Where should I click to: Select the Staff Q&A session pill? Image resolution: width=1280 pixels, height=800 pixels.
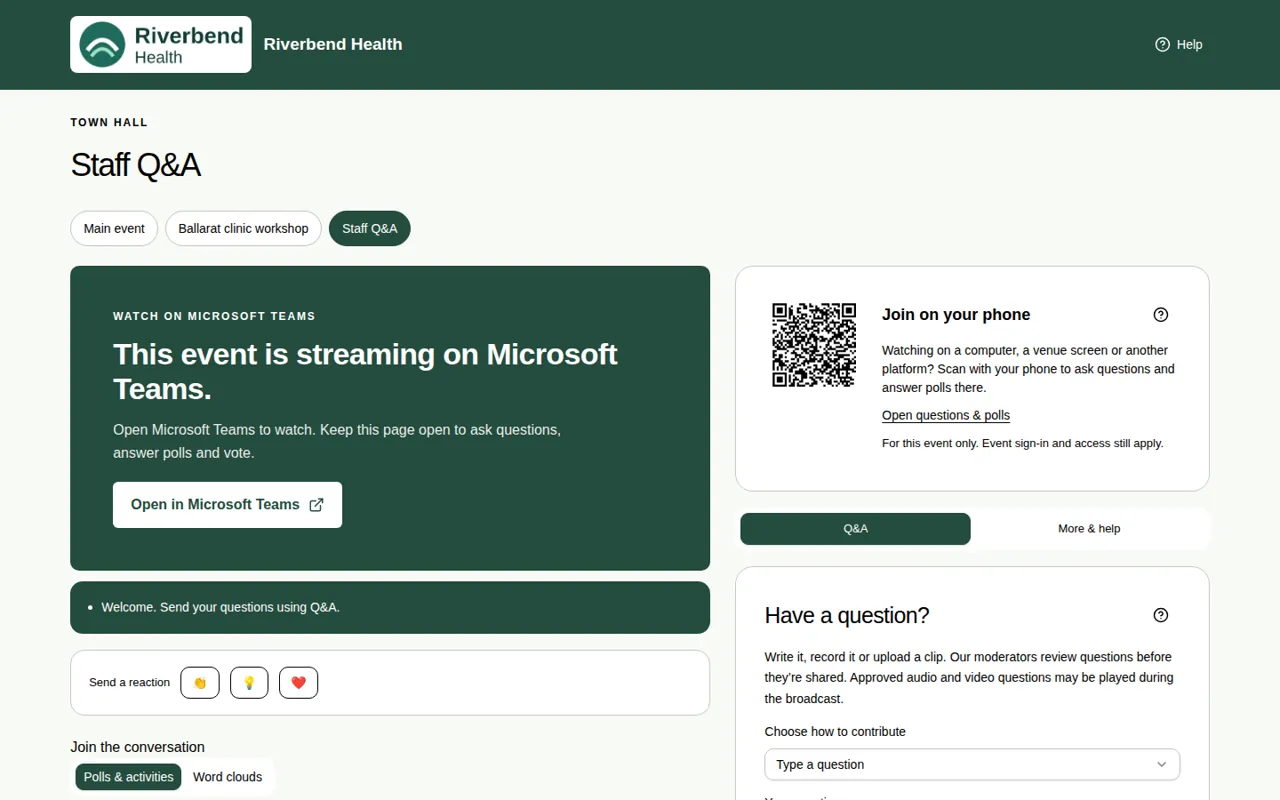click(370, 228)
